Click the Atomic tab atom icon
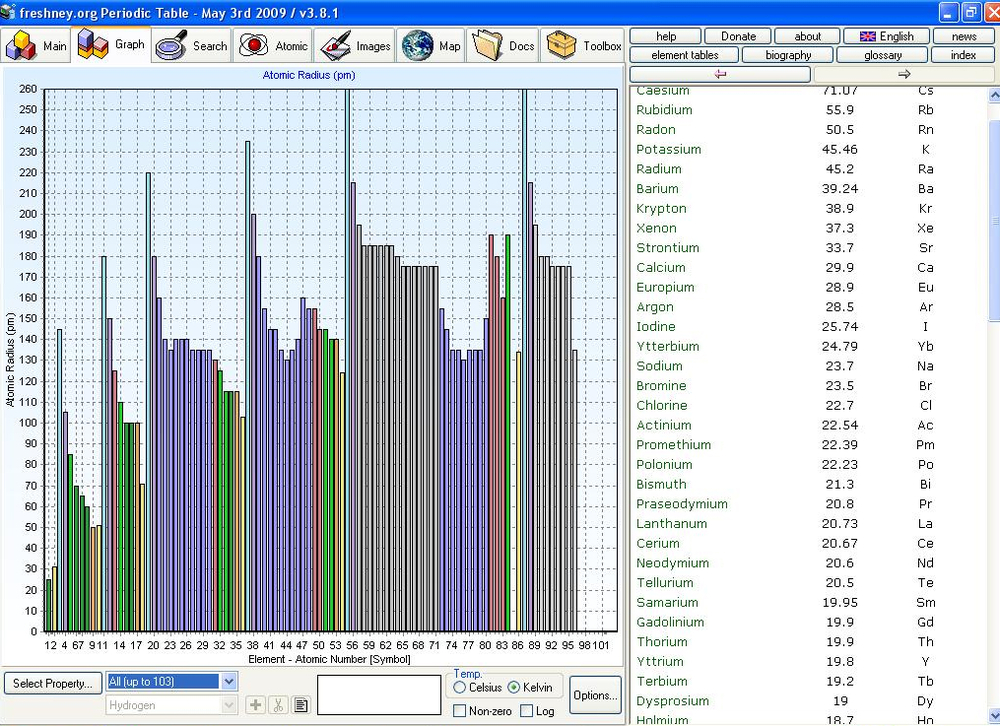 254,46
